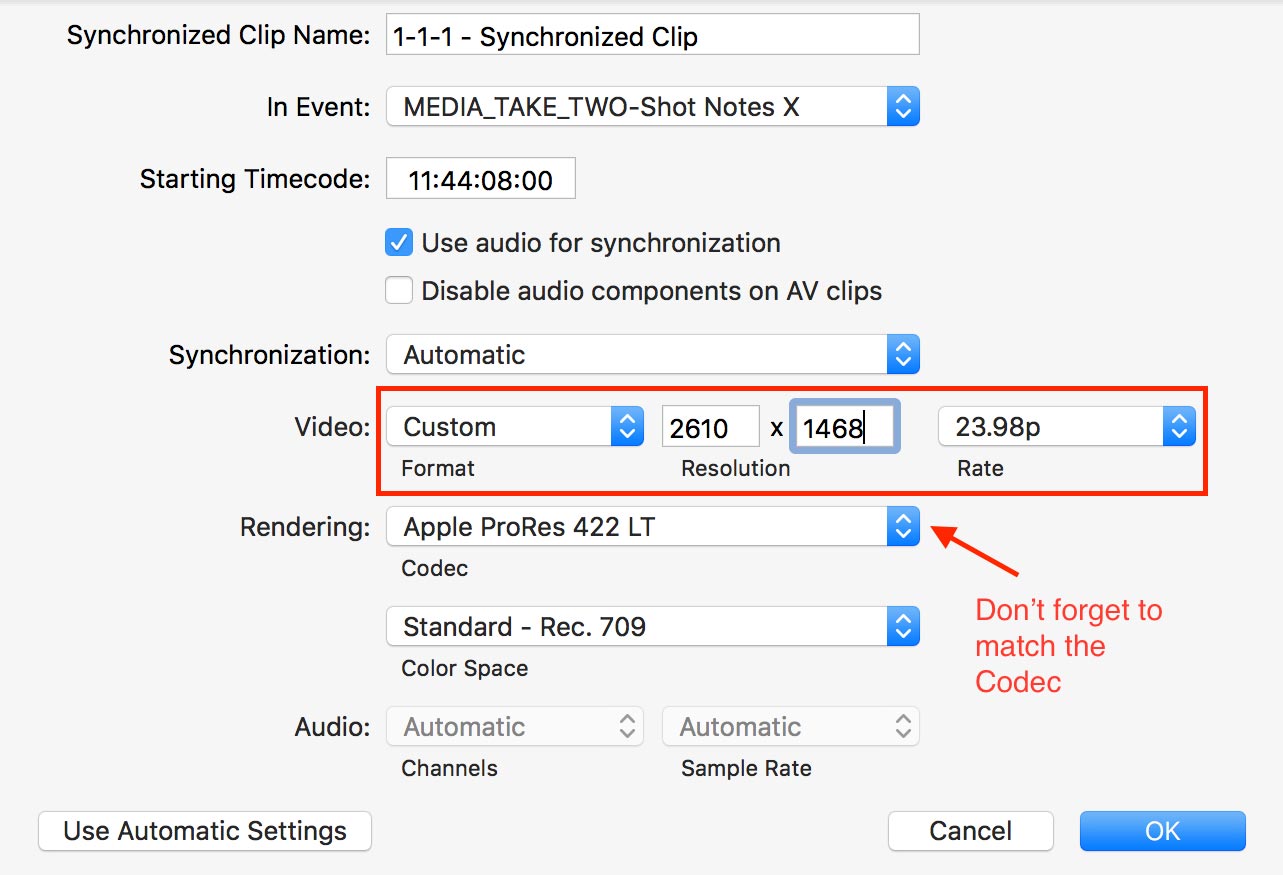
Task: Edit the Synchronized Clip Name field
Action: pos(652,36)
